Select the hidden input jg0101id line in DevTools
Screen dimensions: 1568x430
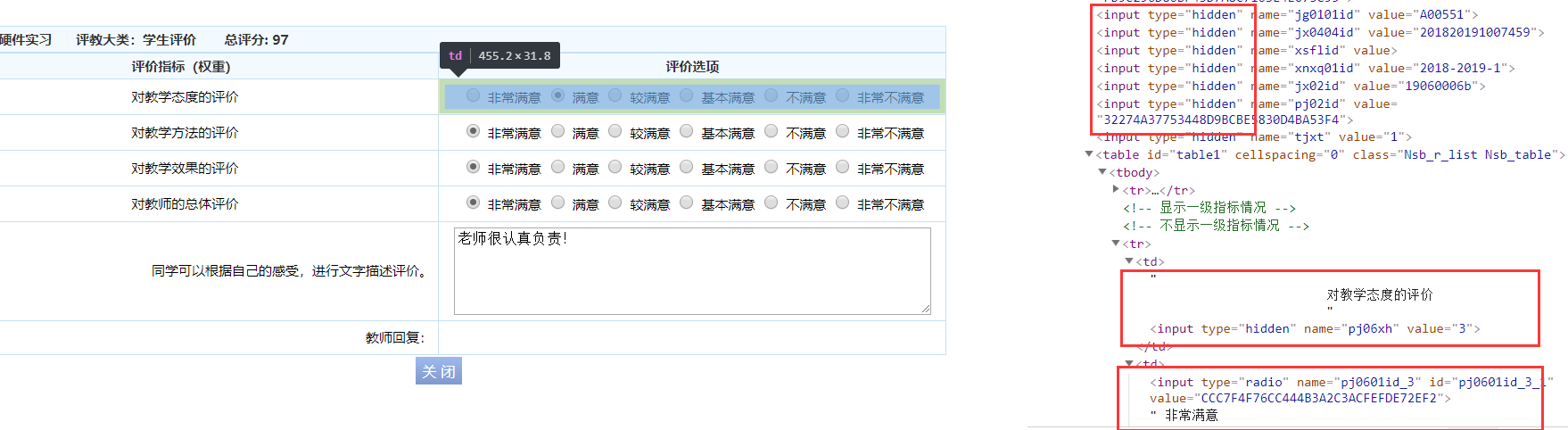pyautogui.click(x=1287, y=14)
